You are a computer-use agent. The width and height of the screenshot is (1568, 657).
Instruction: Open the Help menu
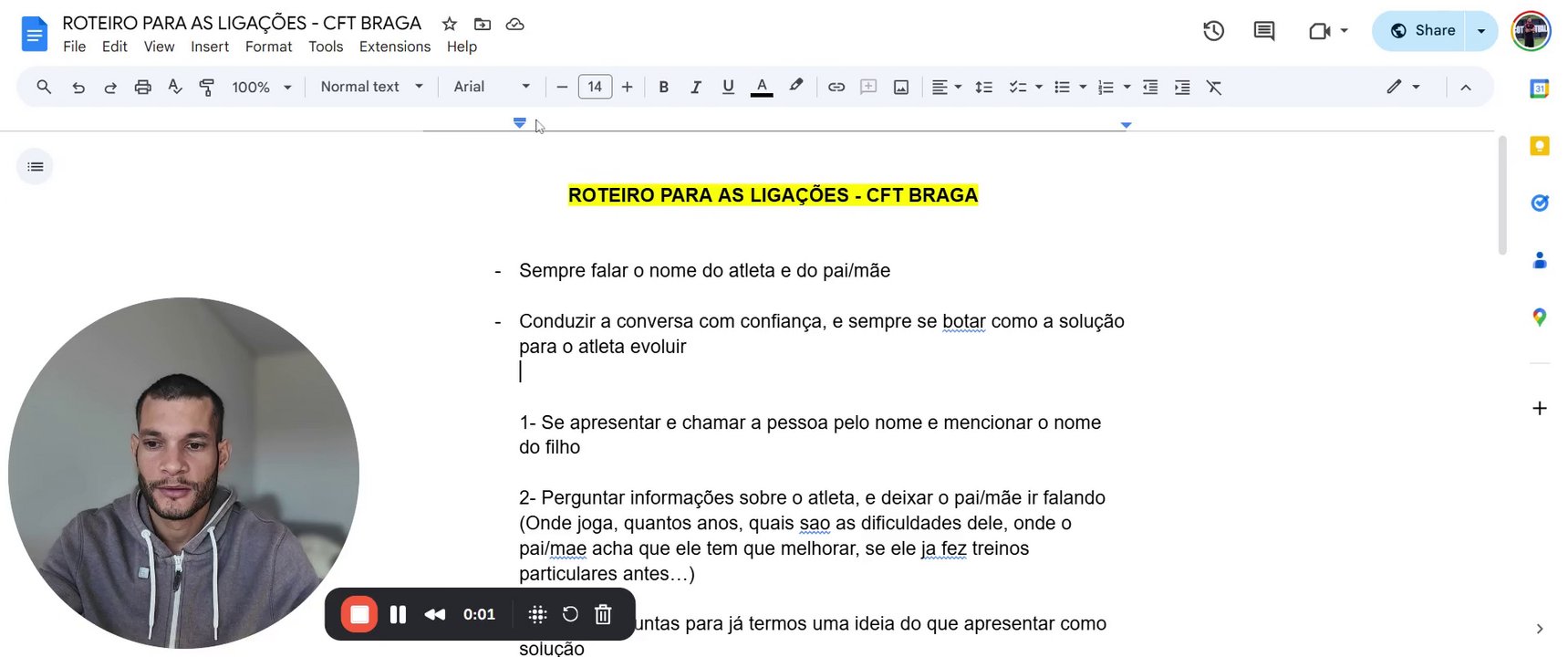462,47
